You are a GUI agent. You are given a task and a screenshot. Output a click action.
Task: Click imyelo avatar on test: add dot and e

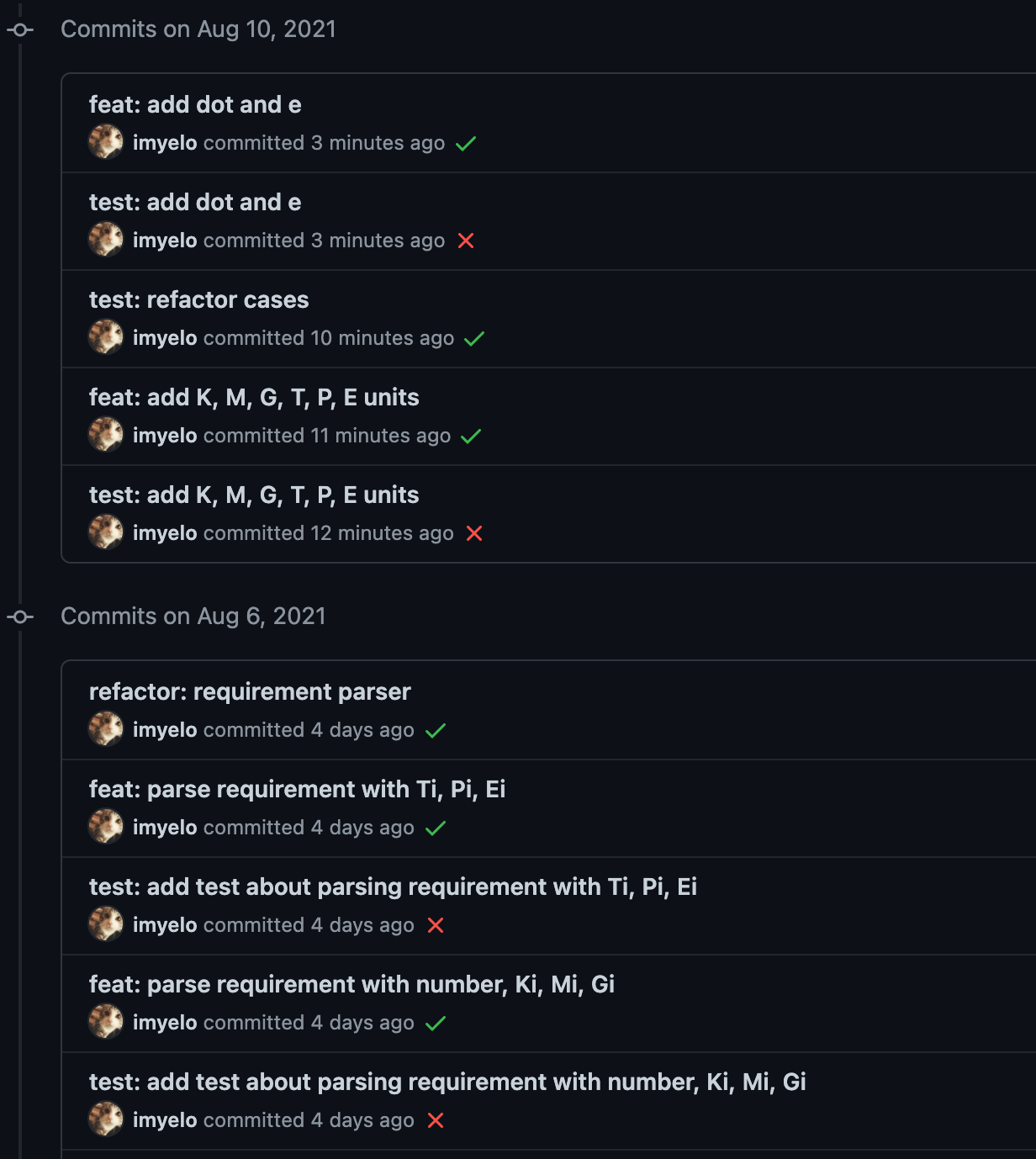(x=106, y=240)
